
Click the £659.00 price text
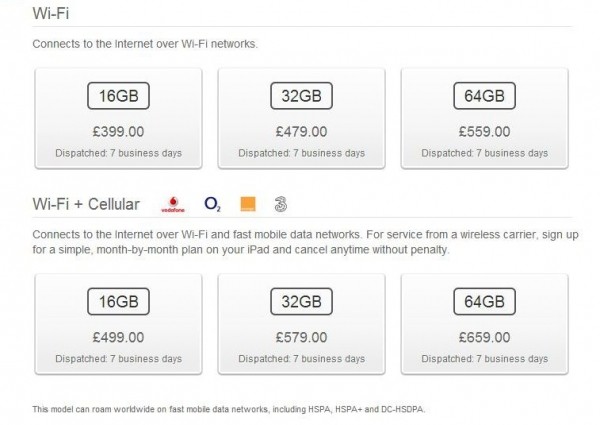[x=484, y=337]
